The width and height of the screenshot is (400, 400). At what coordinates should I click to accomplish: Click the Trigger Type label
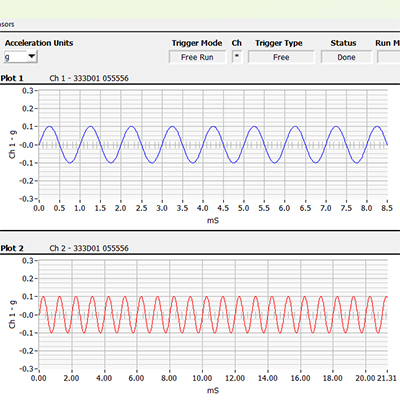[279, 43]
